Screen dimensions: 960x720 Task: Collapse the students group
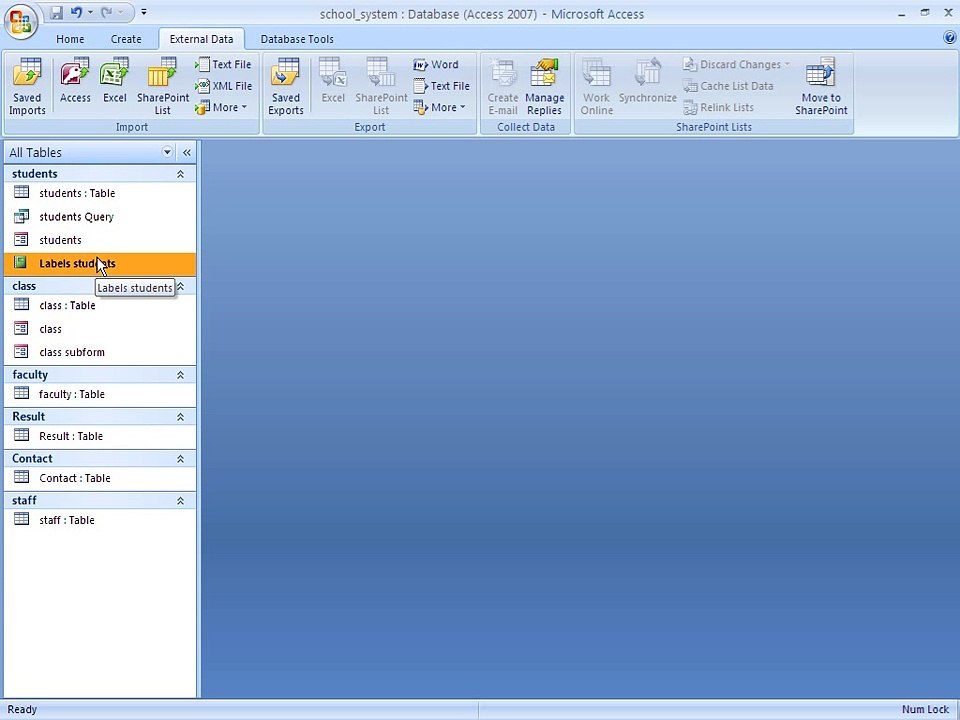[x=181, y=174]
